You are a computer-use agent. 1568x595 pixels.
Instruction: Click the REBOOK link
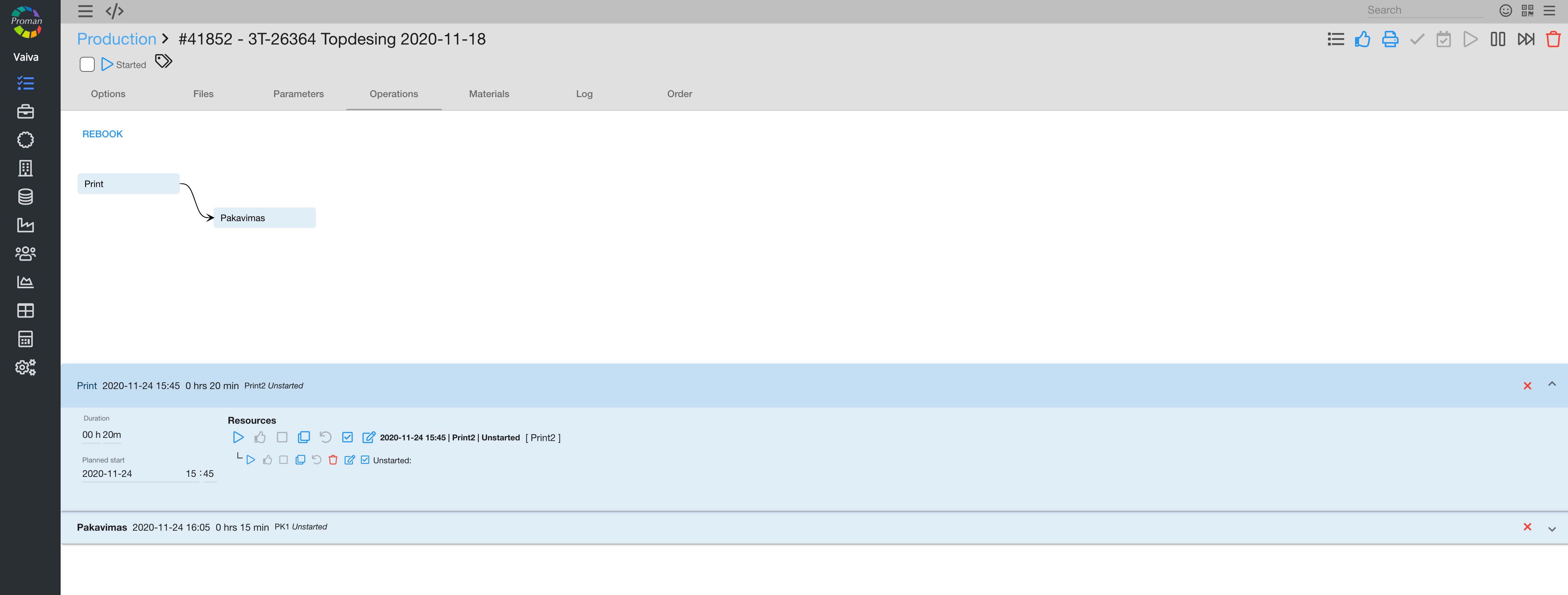[102, 134]
